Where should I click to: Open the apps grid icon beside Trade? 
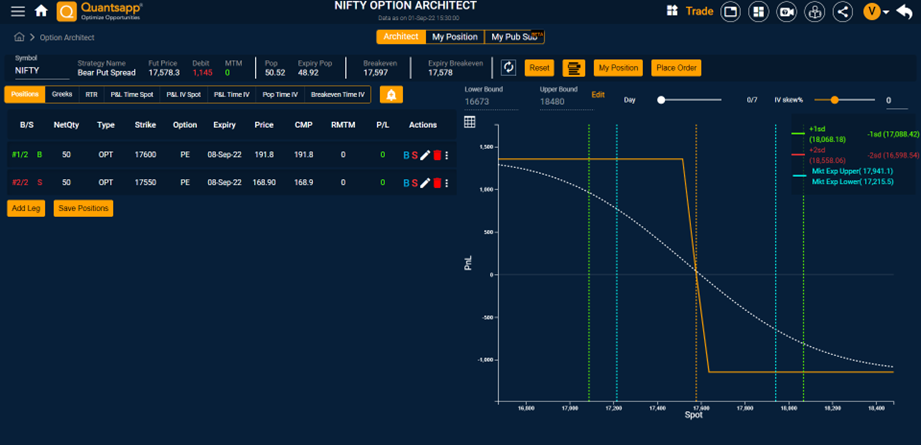coord(673,11)
